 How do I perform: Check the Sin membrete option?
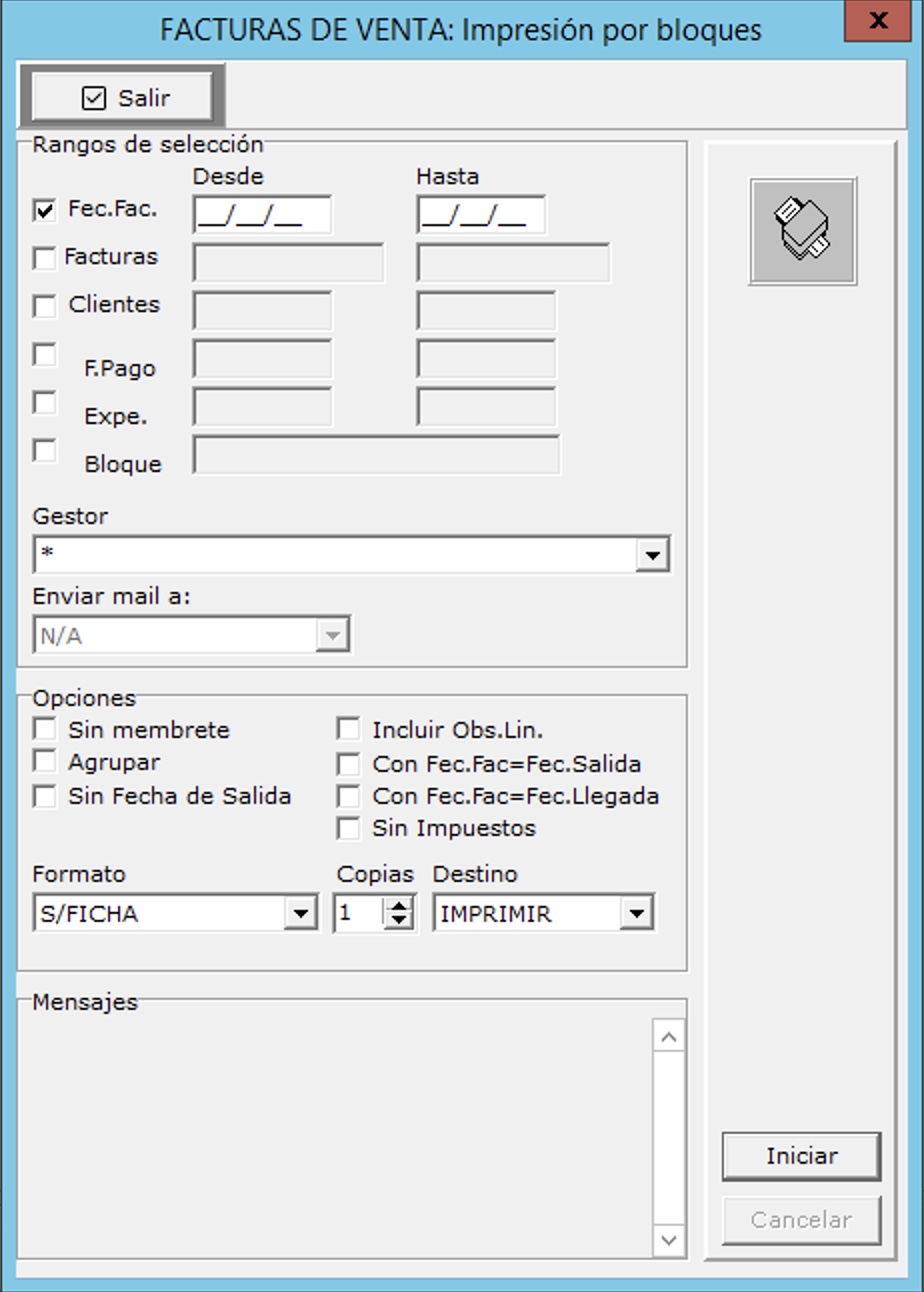click(45, 729)
